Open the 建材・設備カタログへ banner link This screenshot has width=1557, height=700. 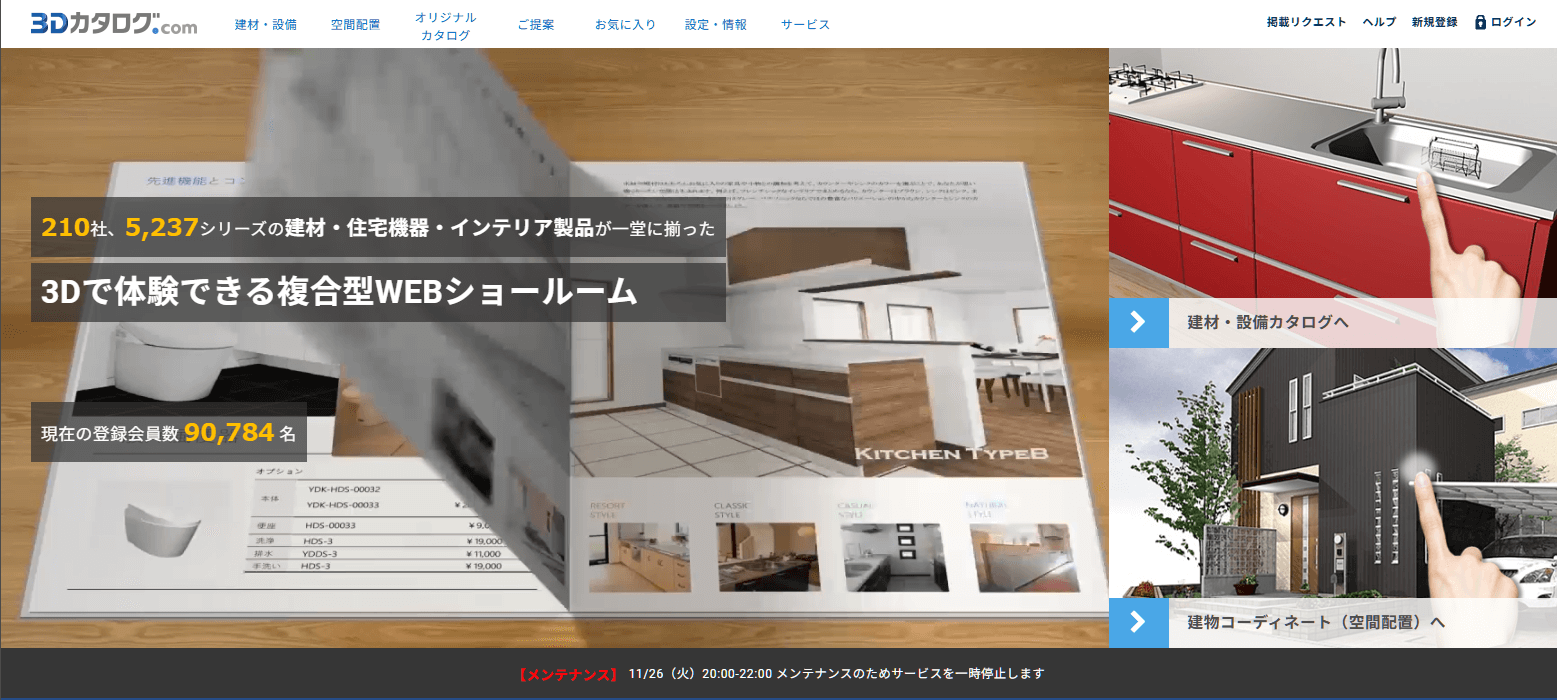pos(1268,322)
